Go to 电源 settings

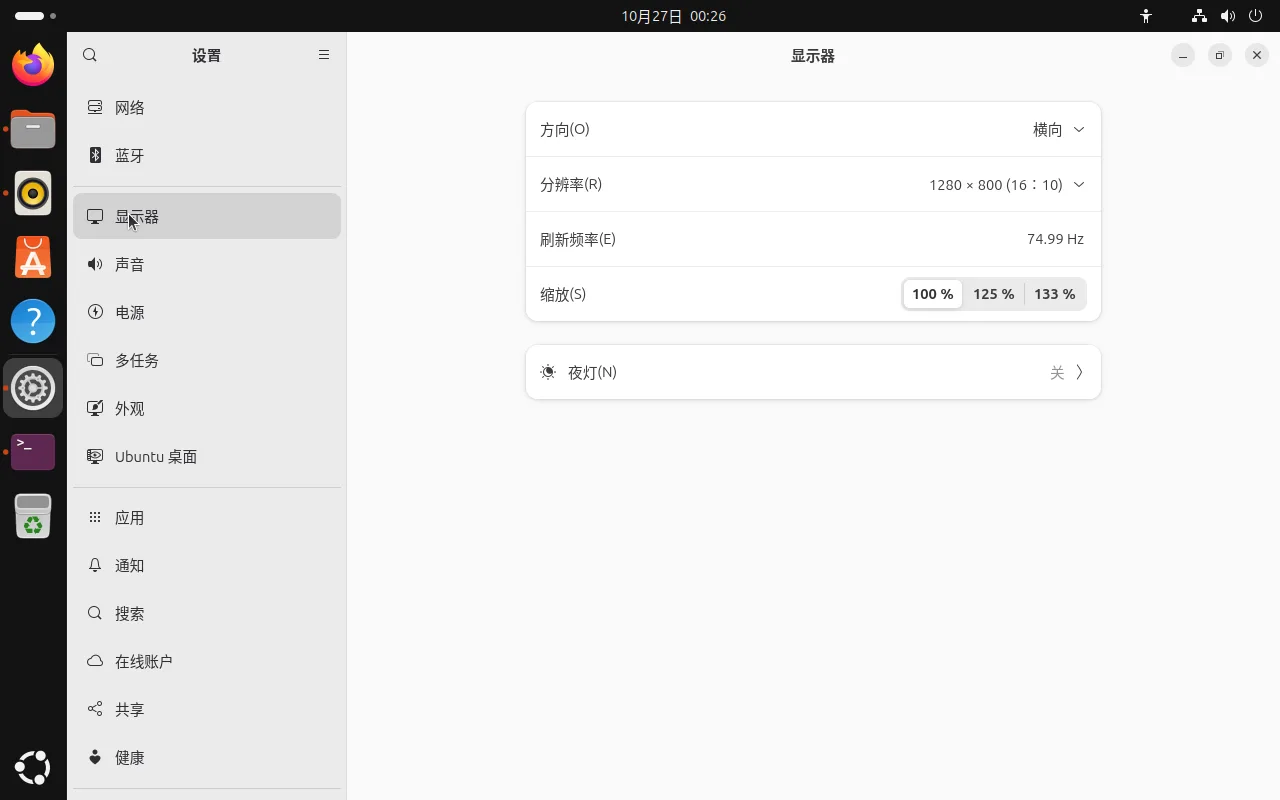point(207,312)
